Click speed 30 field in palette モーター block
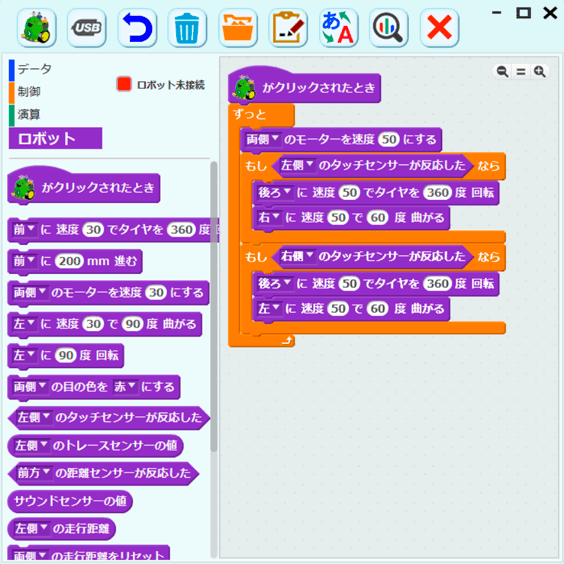The height and width of the screenshot is (564, 564). pos(156,292)
